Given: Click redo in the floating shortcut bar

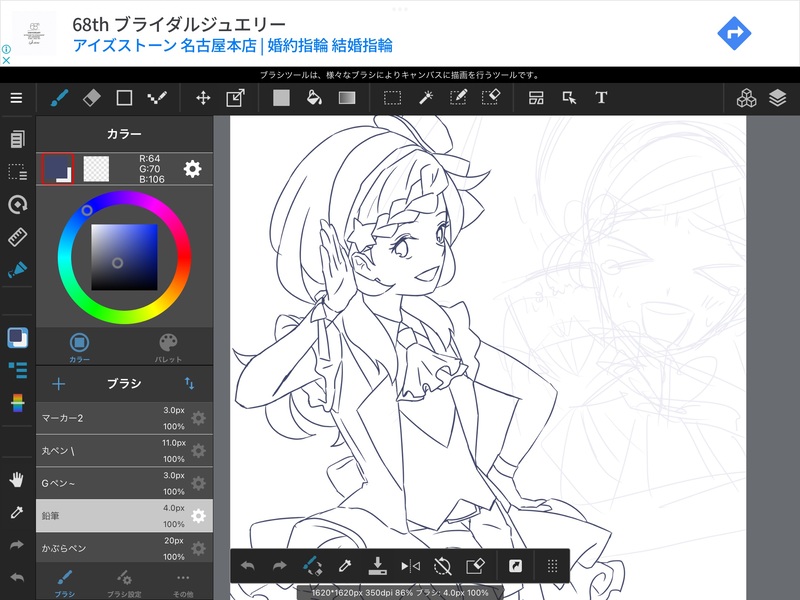Looking at the screenshot, I should [x=280, y=566].
